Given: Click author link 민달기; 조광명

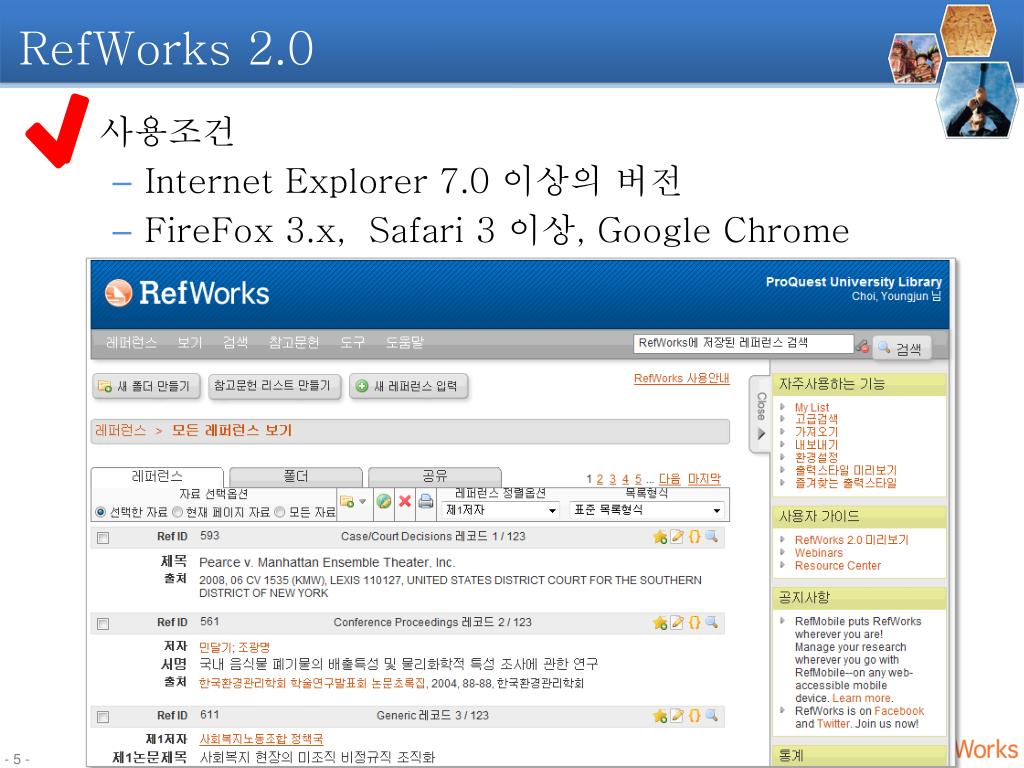Looking at the screenshot, I should point(234,647).
